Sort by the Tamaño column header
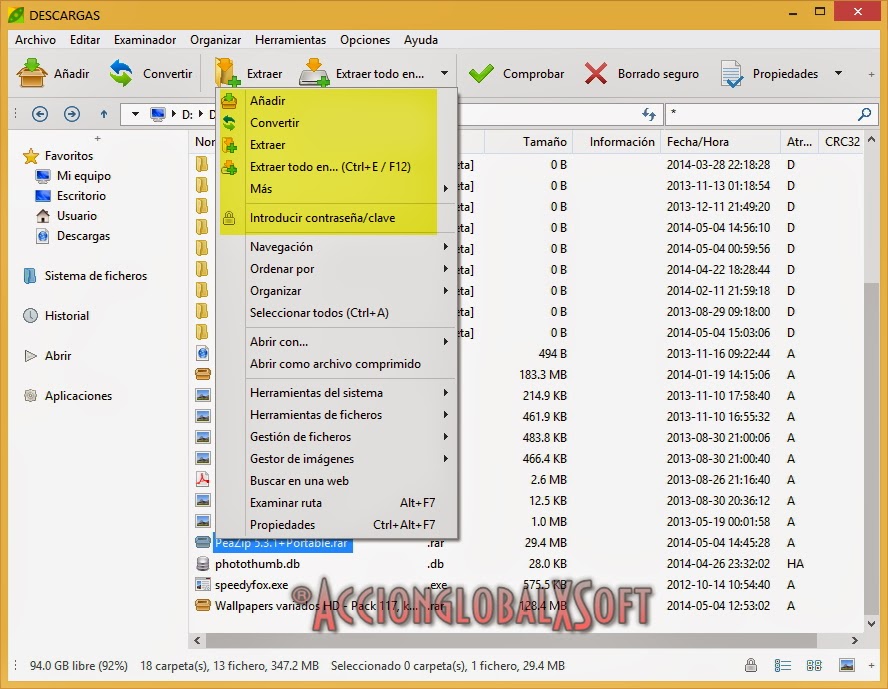888x689 pixels. pos(528,142)
